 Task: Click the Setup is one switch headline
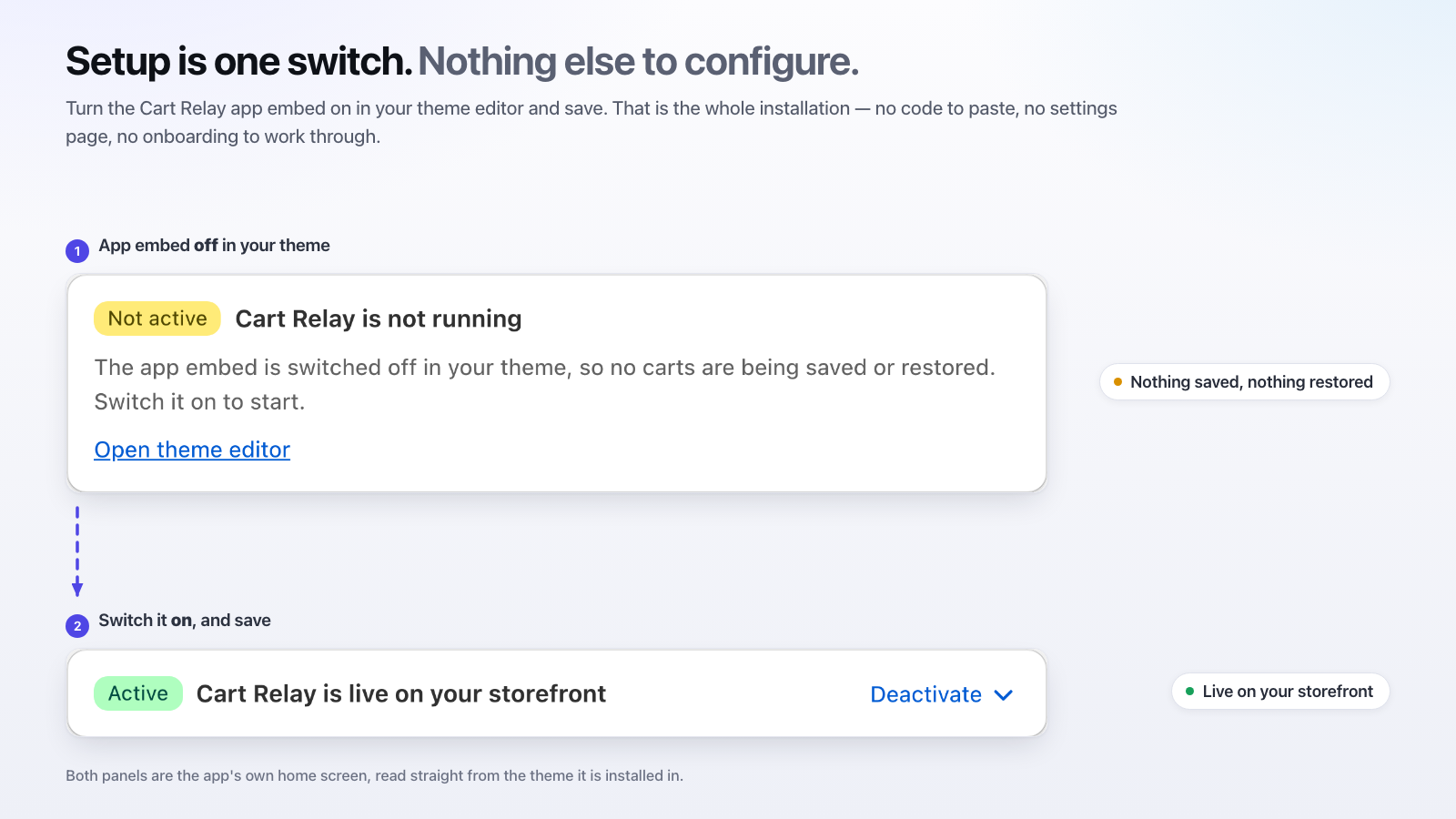tap(238, 62)
